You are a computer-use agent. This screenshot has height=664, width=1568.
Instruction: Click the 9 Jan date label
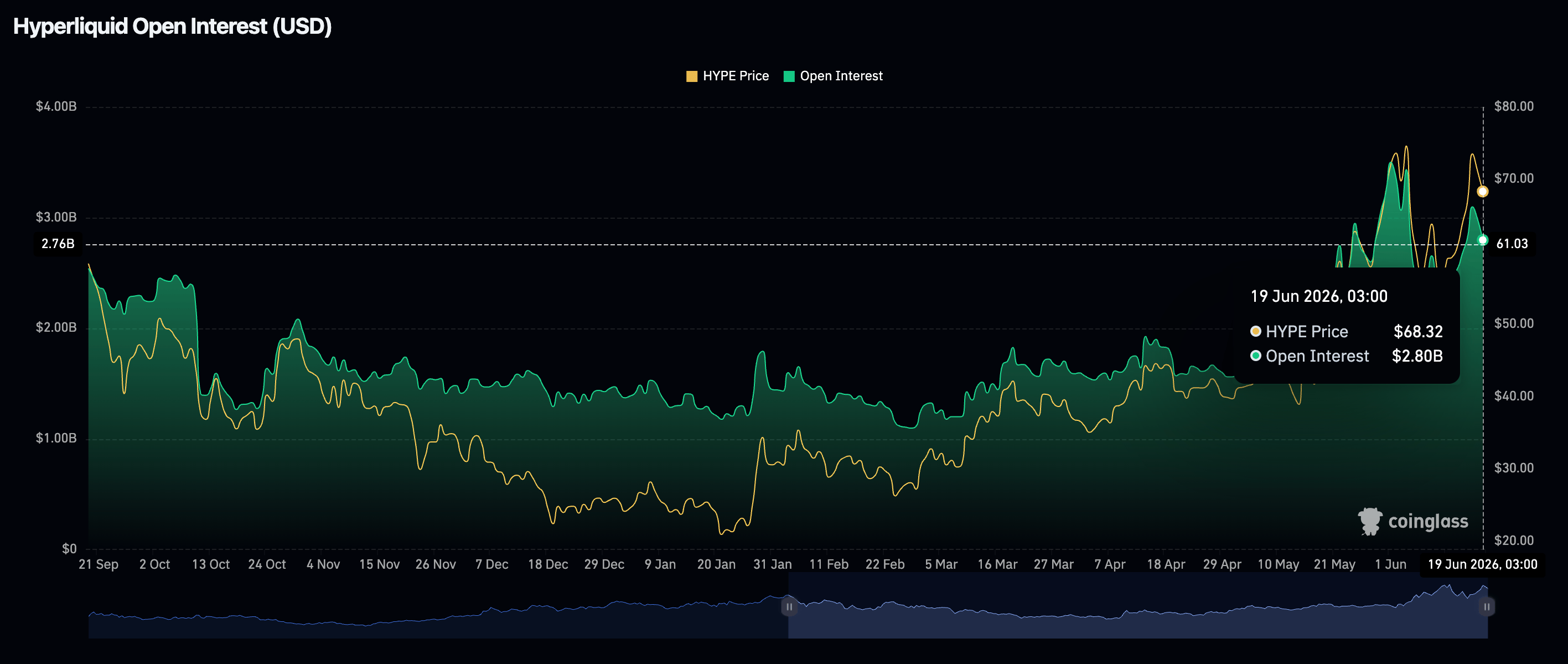[x=660, y=565]
